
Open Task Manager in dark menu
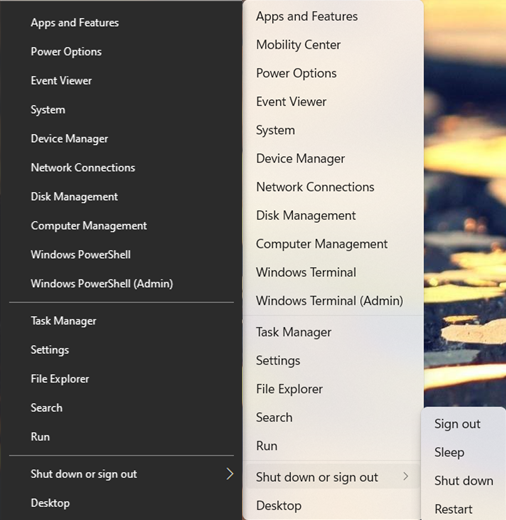pyautogui.click(x=63, y=321)
